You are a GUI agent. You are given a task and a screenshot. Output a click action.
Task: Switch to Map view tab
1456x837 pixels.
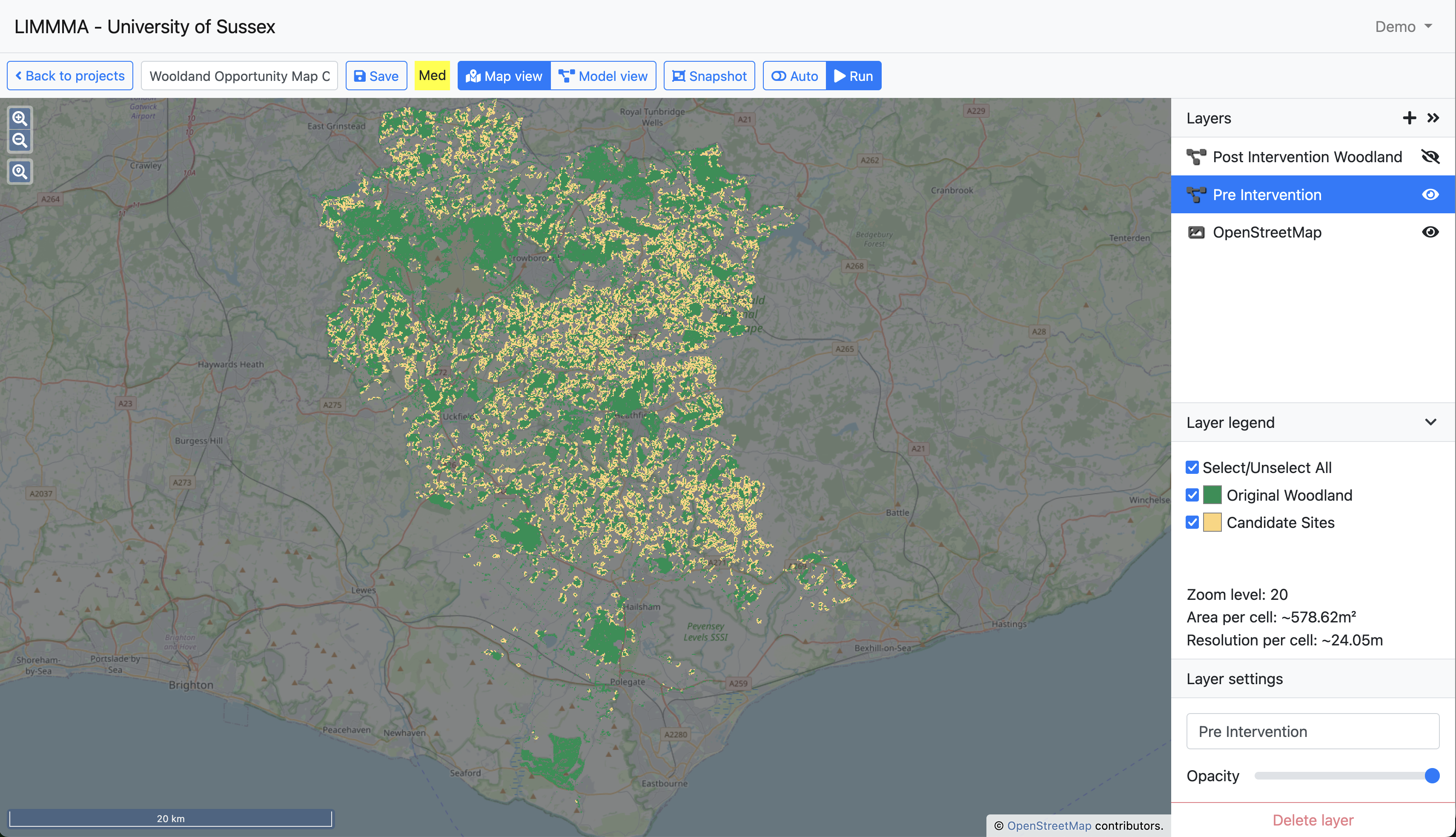504,76
